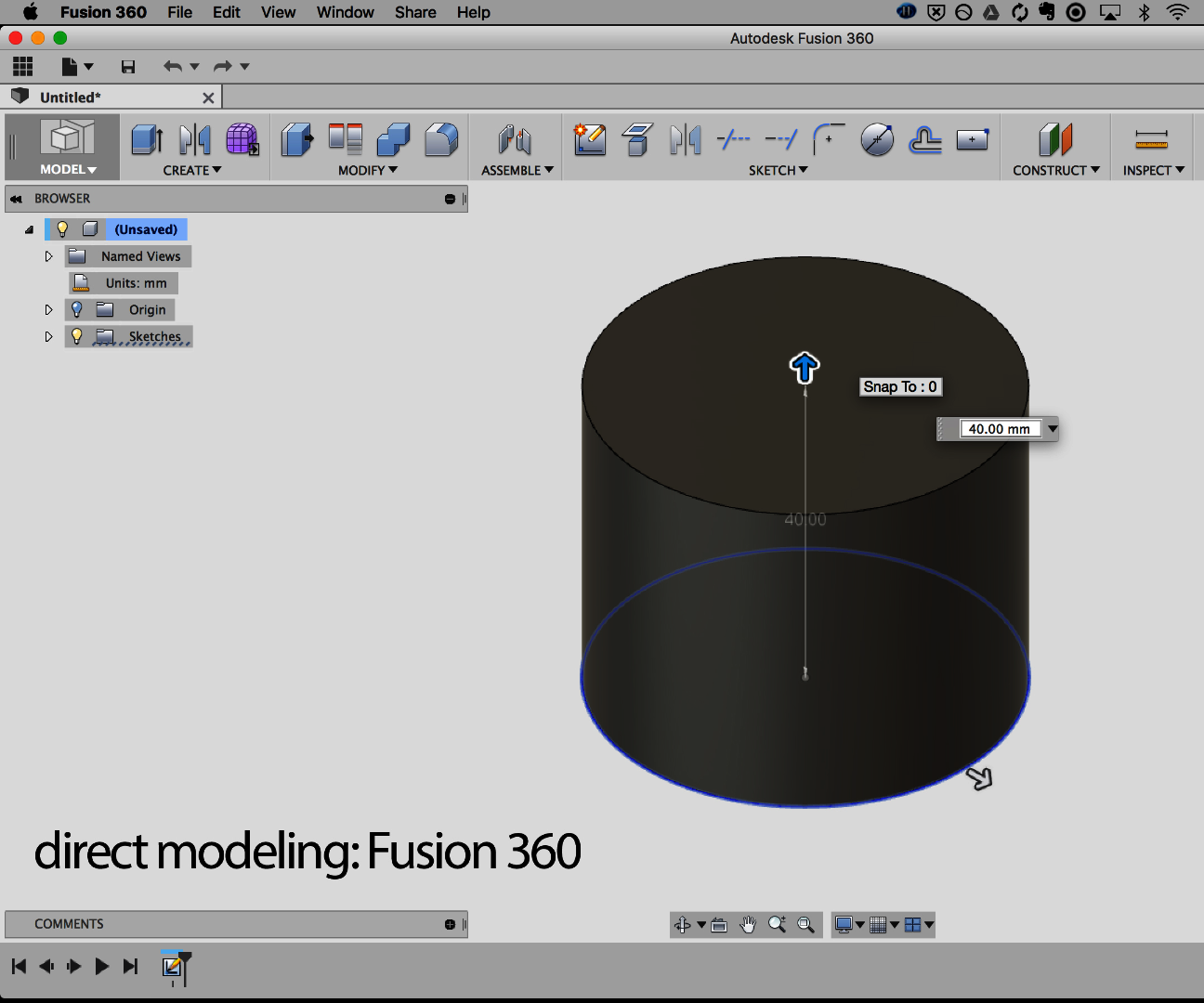Open the MODIFY panel menu

point(368,170)
